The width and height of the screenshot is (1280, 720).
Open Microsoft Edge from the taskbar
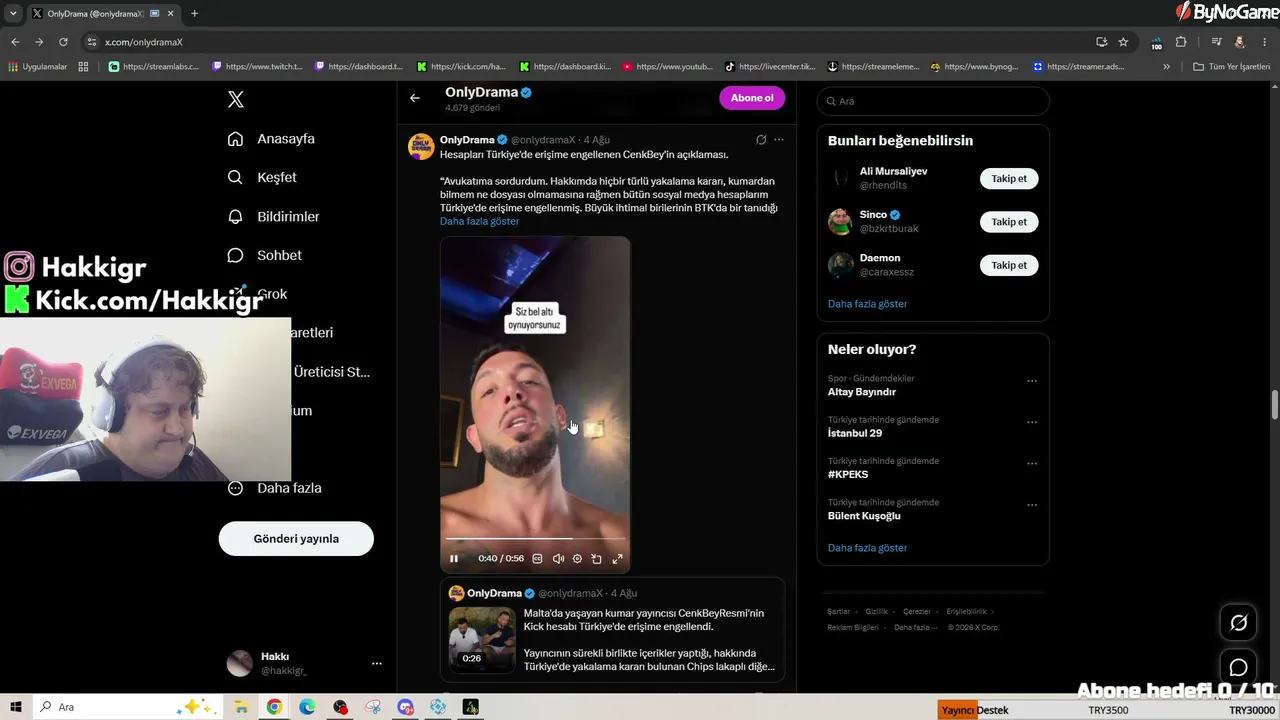tap(307, 707)
